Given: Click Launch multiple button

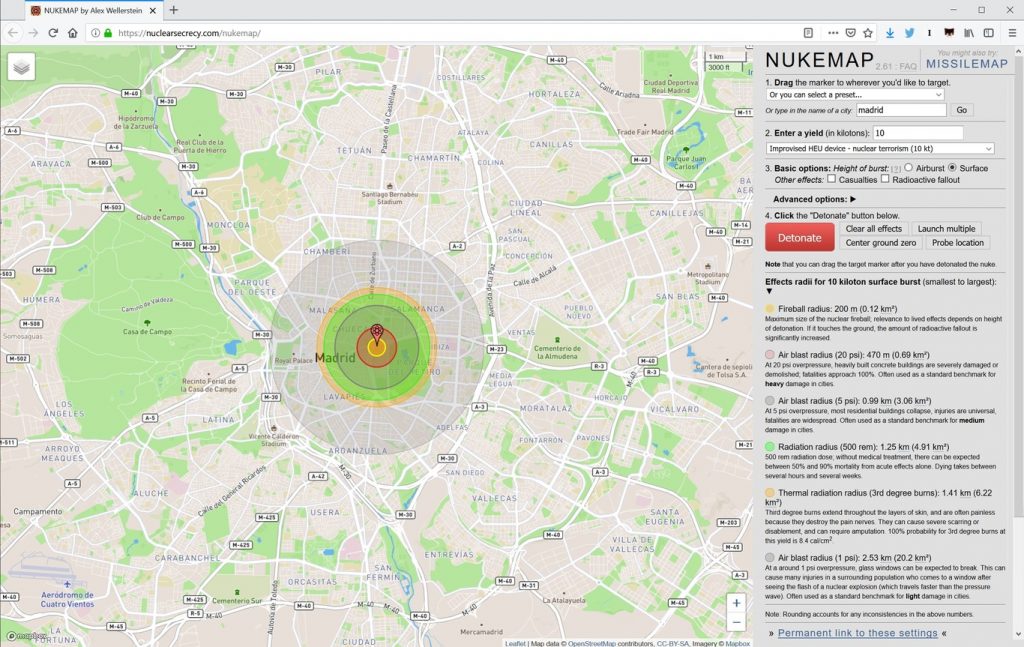Looking at the screenshot, I should [946, 229].
